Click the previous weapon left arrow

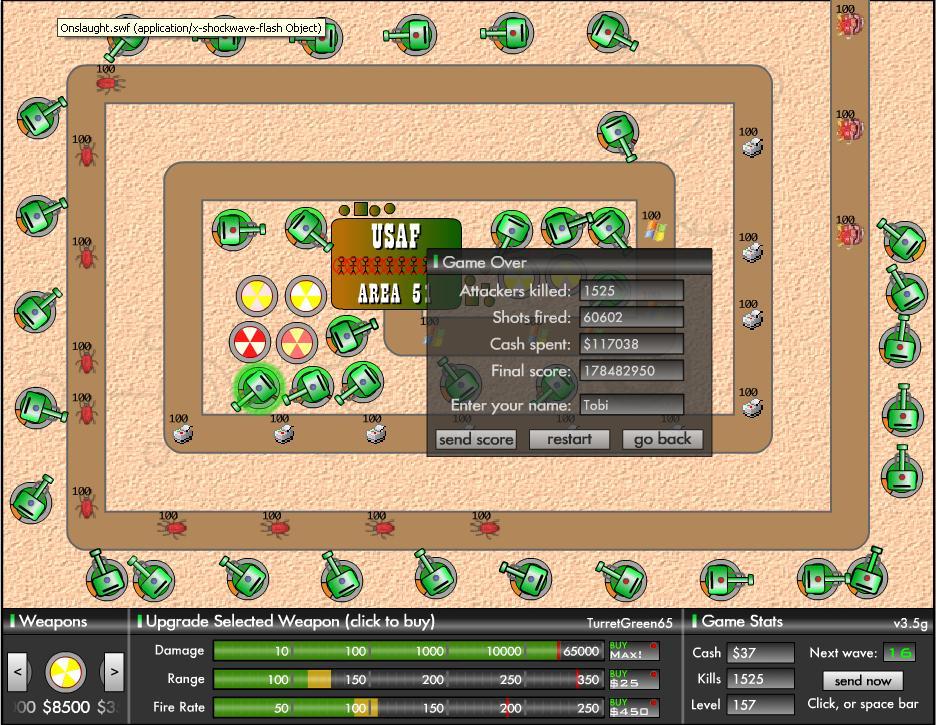click(x=17, y=672)
